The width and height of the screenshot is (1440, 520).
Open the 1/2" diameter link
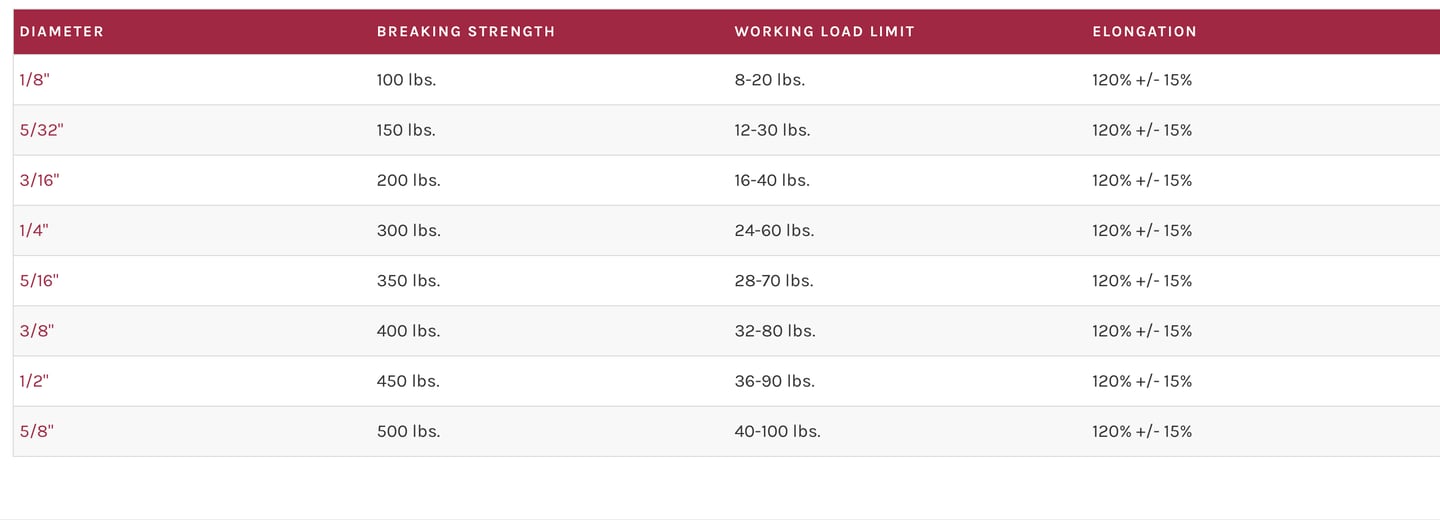pyautogui.click(x=34, y=381)
